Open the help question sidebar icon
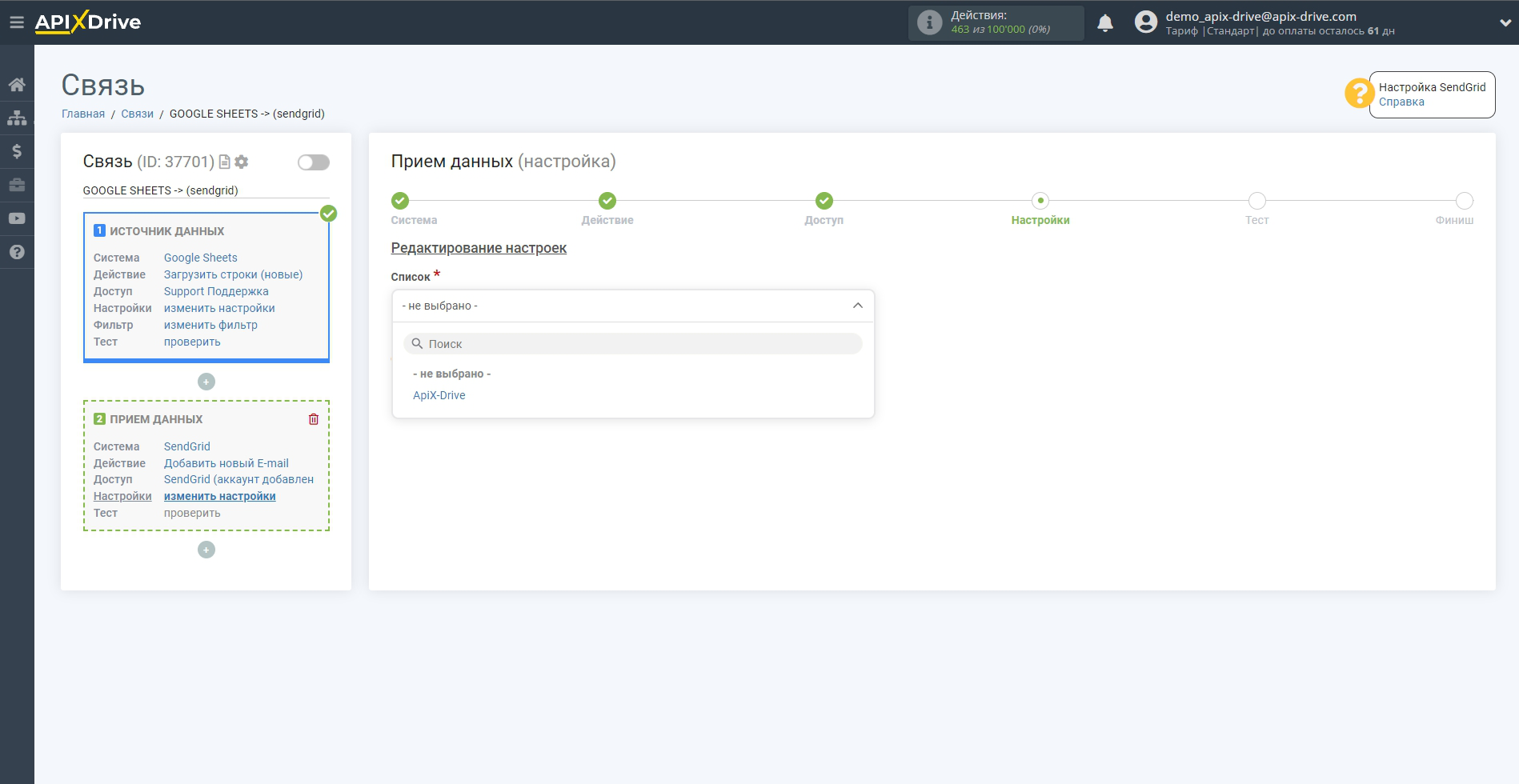The image size is (1519, 784). point(17,252)
